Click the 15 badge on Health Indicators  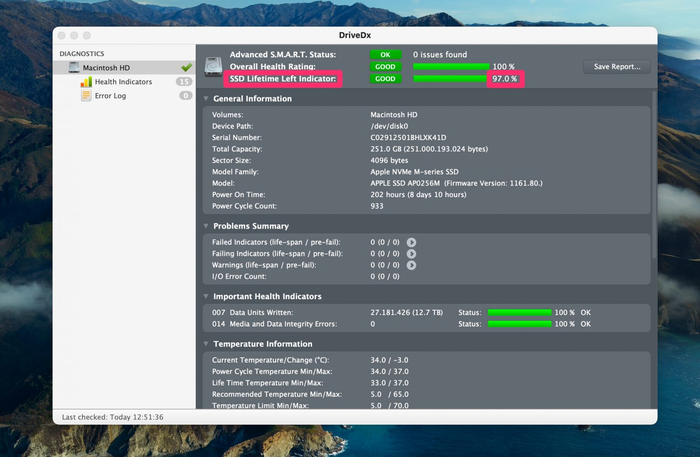pyautogui.click(x=184, y=82)
